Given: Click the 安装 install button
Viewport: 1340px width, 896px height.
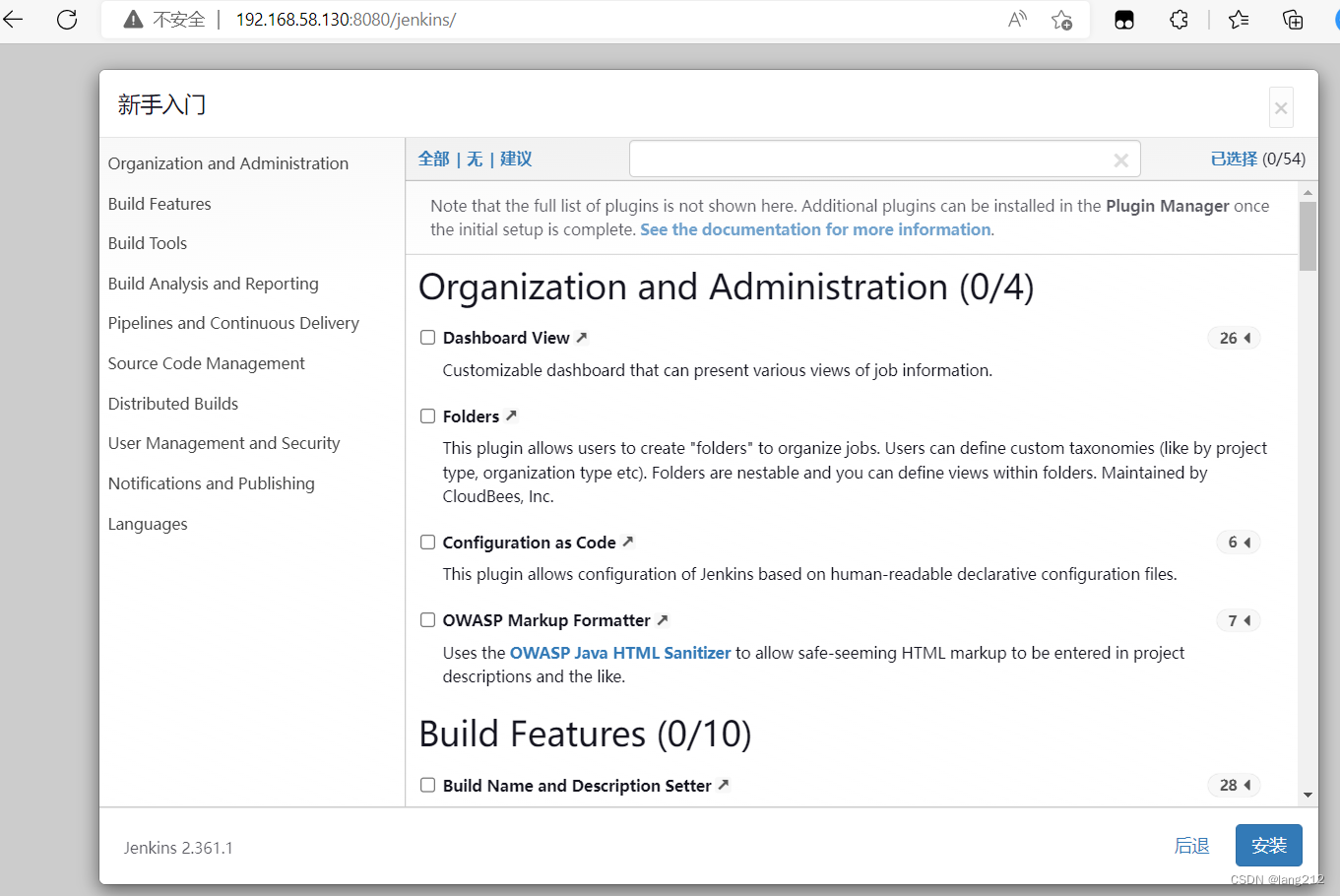Looking at the screenshot, I should point(1269,846).
